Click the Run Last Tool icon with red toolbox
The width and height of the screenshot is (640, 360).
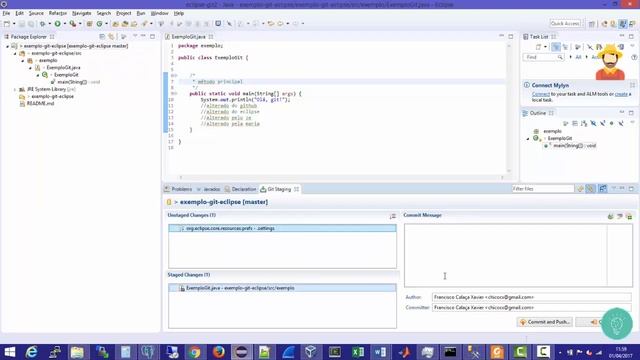tap(73, 24)
